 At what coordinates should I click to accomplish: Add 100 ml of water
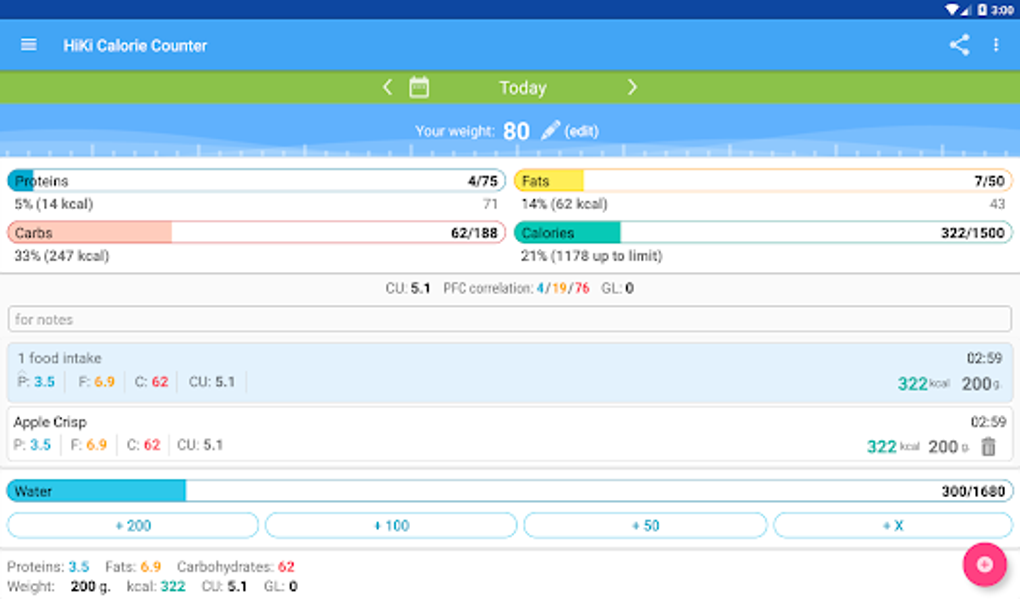tap(391, 526)
